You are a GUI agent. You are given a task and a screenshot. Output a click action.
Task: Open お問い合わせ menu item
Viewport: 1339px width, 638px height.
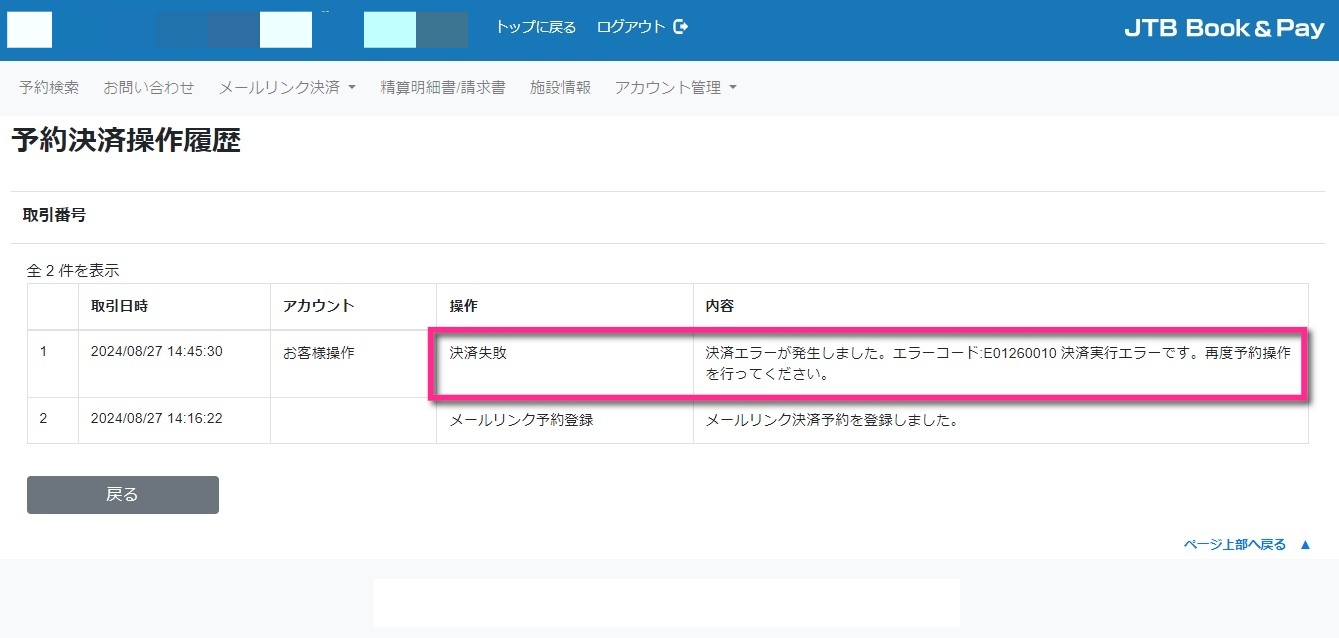pyautogui.click(x=149, y=88)
